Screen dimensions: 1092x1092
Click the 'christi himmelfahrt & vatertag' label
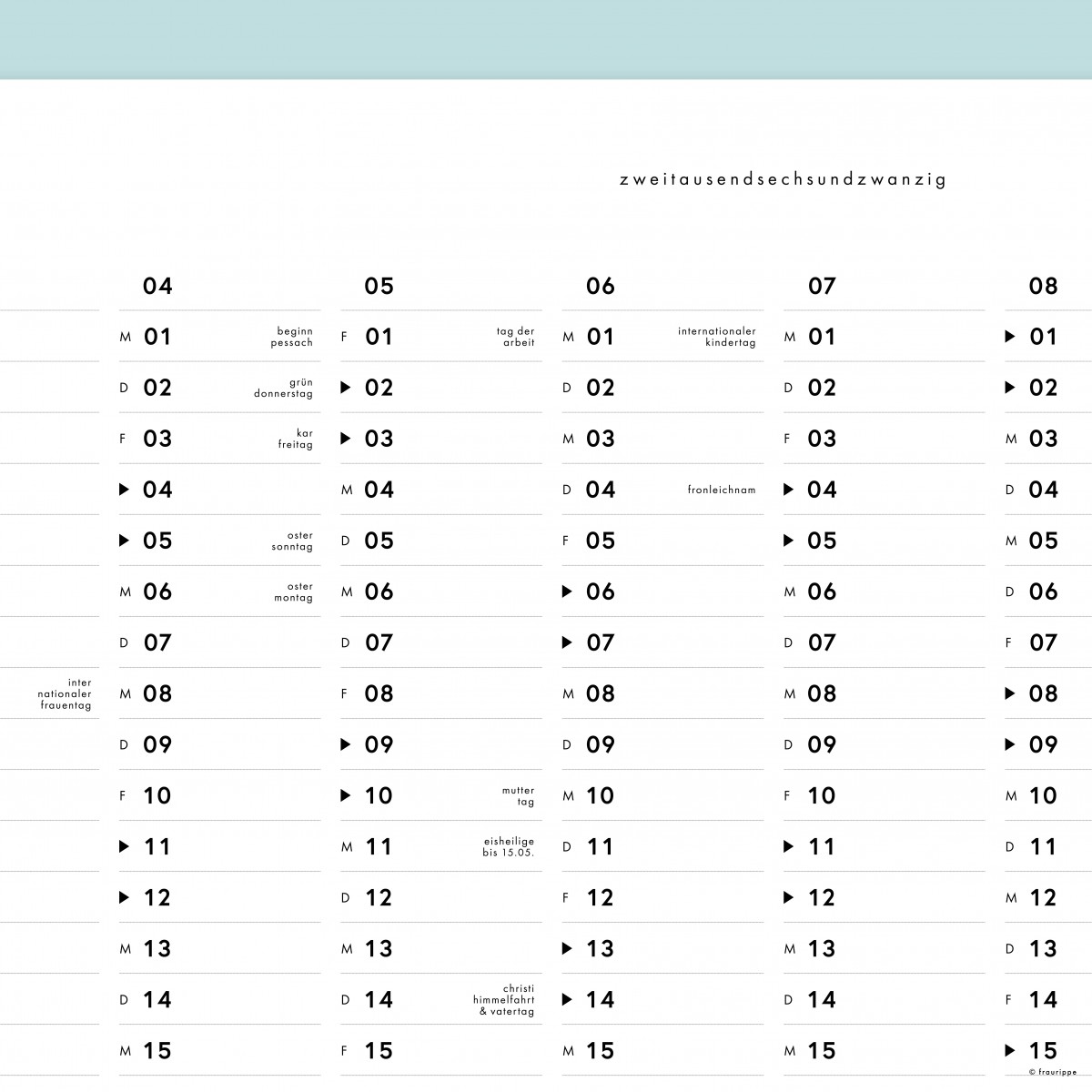(x=504, y=999)
